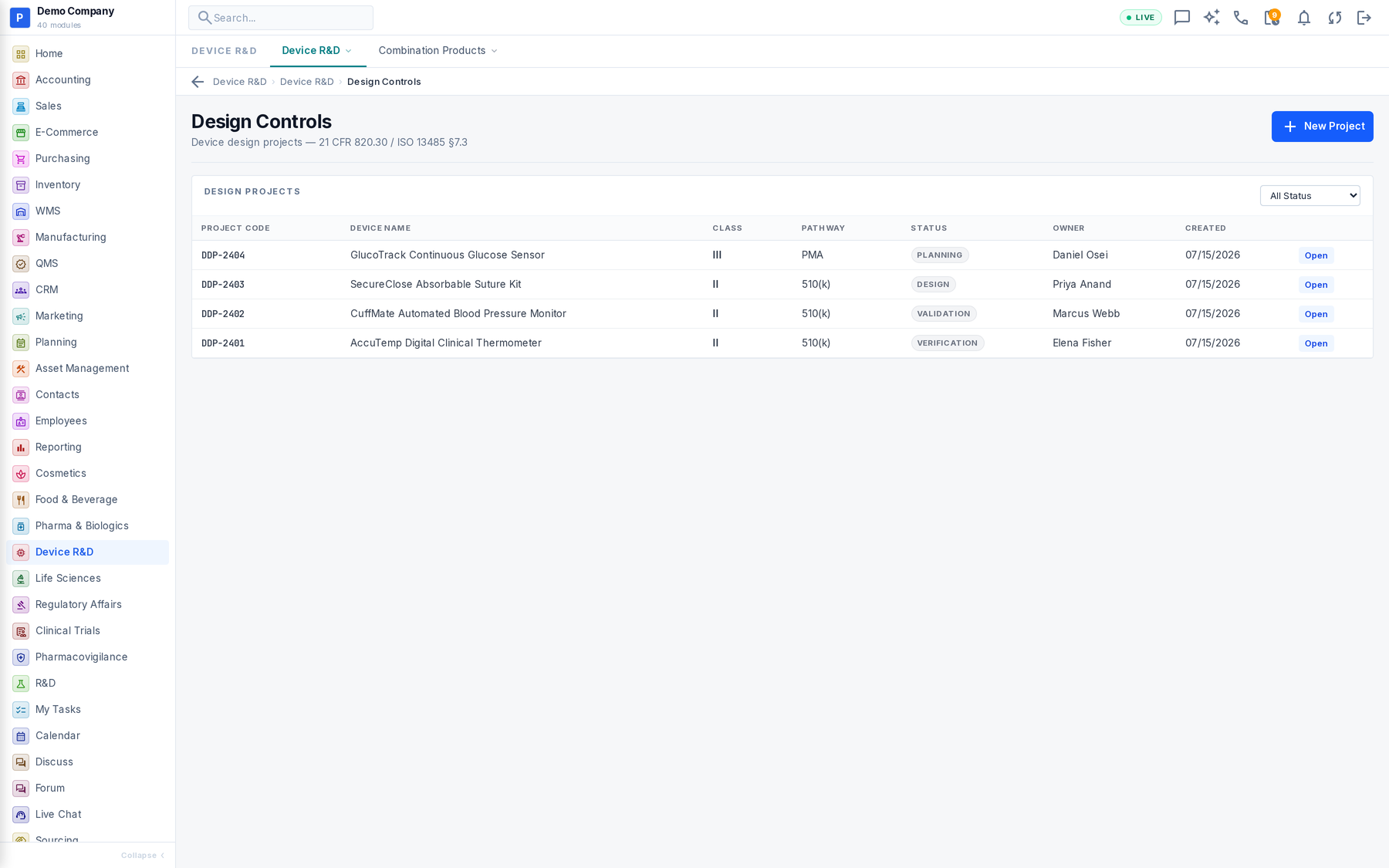1389x868 pixels.
Task: Open the AccuTemp DDP-2401 project
Action: (1316, 343)
